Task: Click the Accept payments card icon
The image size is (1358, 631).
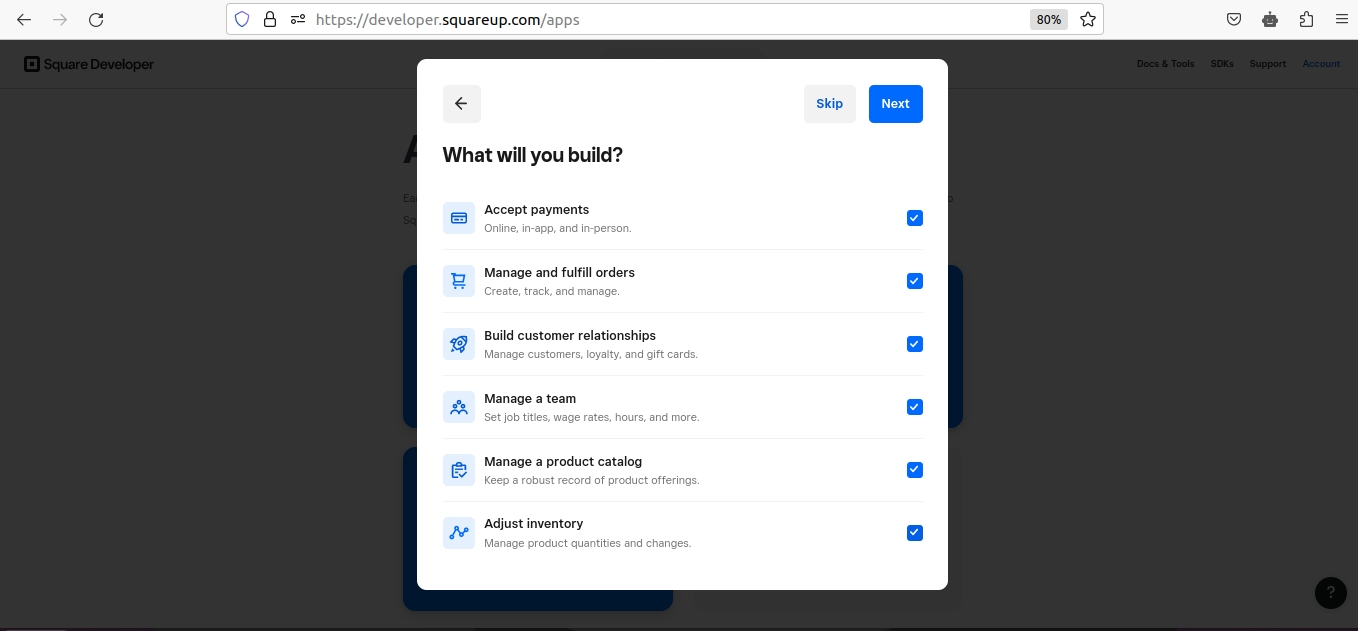Action: tap(459, 218)
